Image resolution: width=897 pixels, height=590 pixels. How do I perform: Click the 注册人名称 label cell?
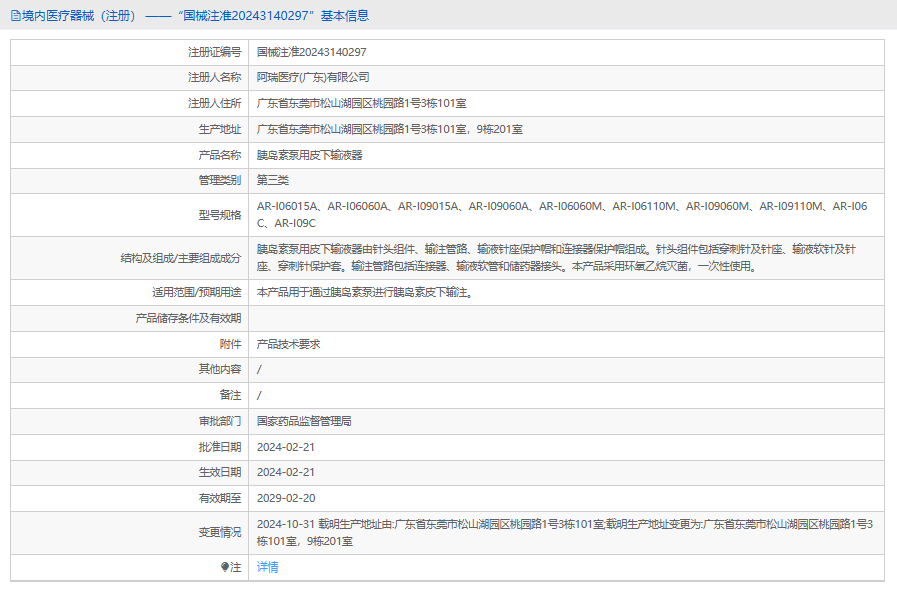[x=129, y=77]
